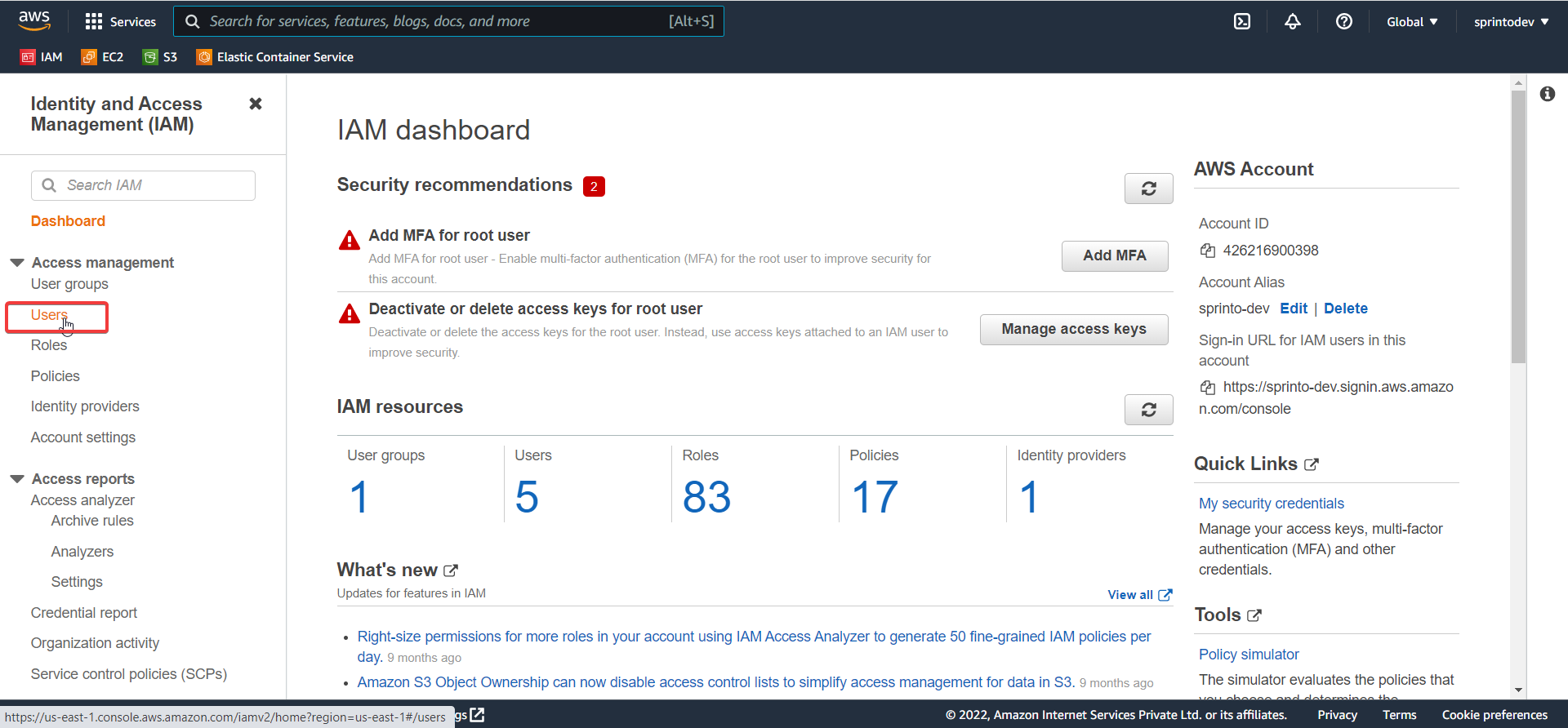
Task: Open the Amazon S3 Object Ownership news link
Action: tap(715, 682)
